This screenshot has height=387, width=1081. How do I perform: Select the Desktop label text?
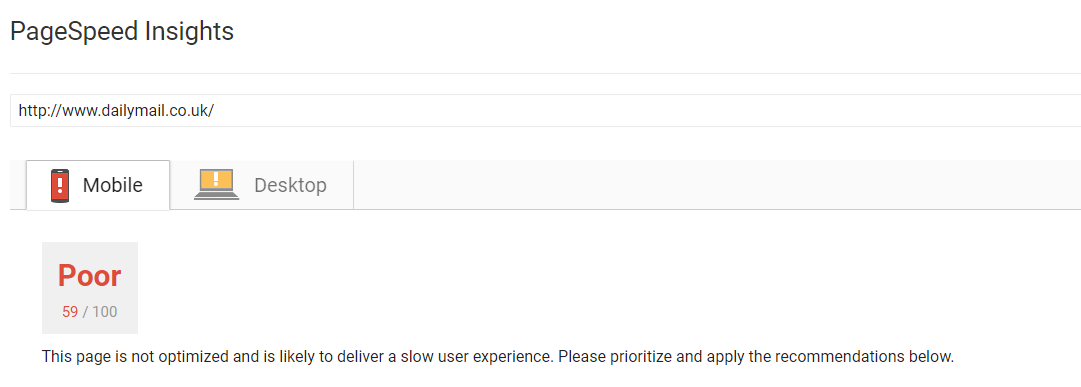290,186
